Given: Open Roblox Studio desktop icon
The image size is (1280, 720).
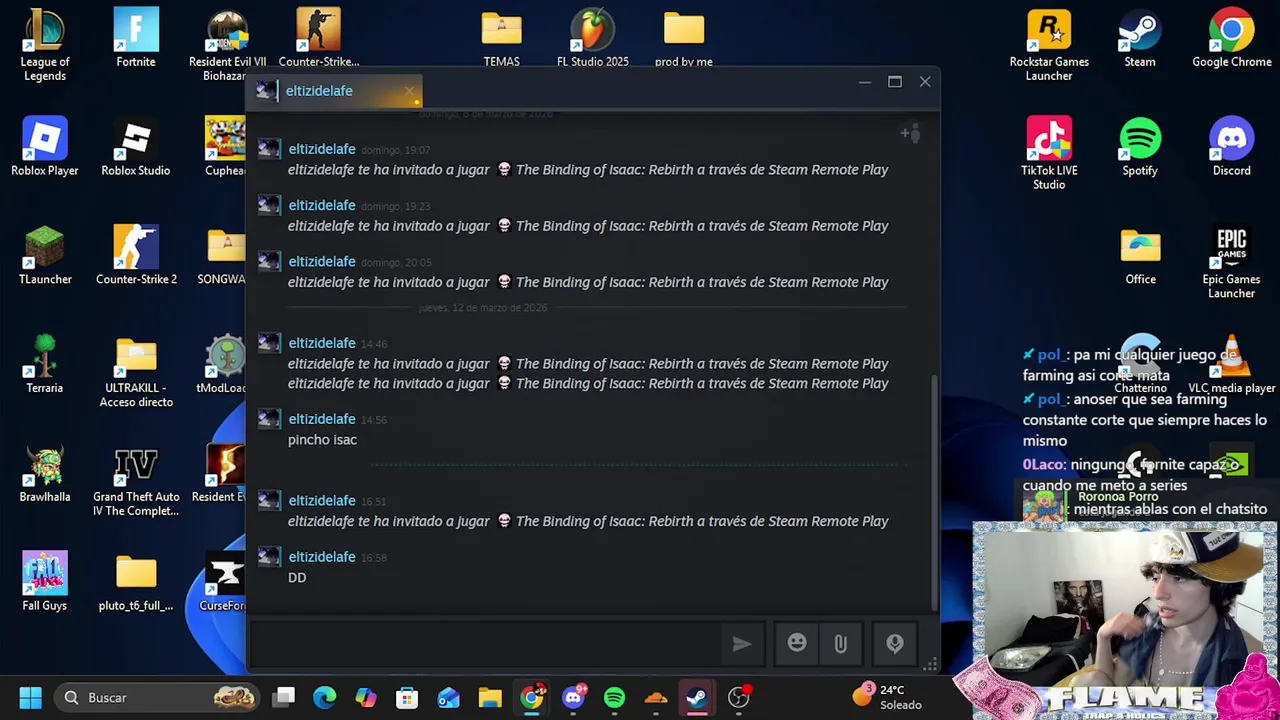Looking at the screenshot, I should [x=136, y=147].
